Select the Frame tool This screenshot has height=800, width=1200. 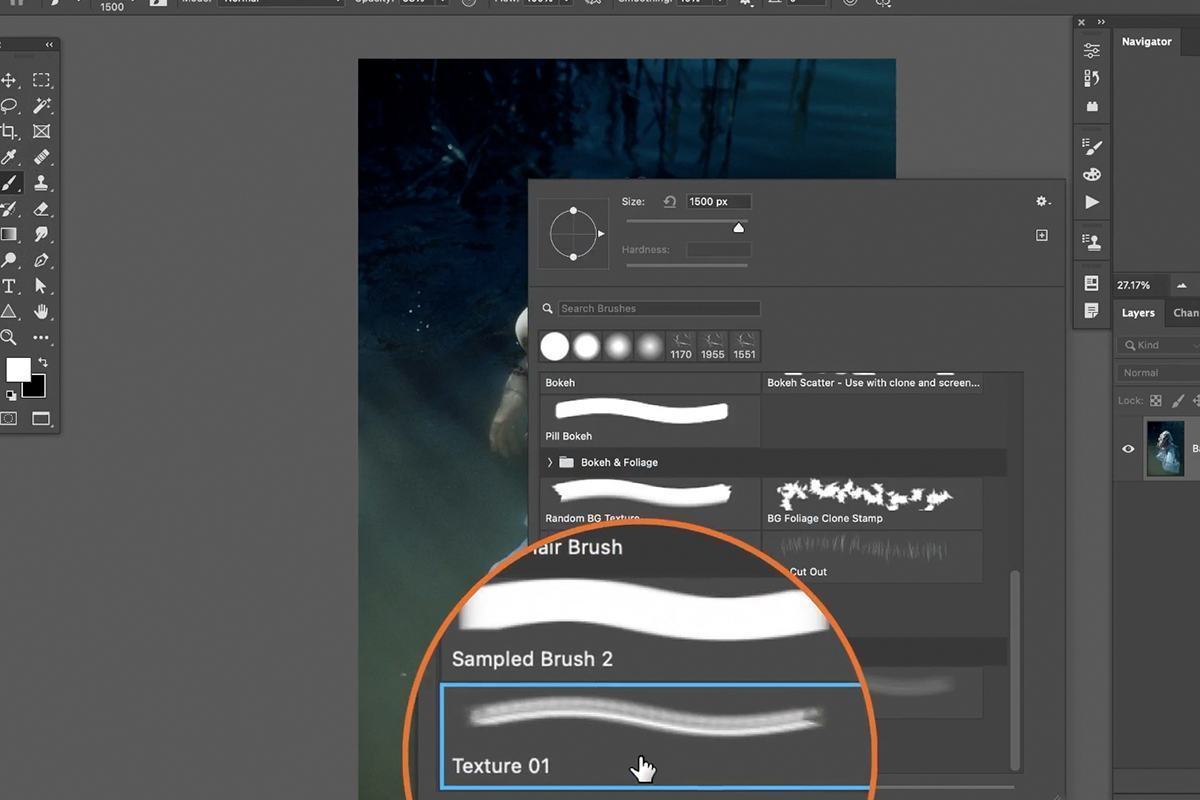point(41,132)
